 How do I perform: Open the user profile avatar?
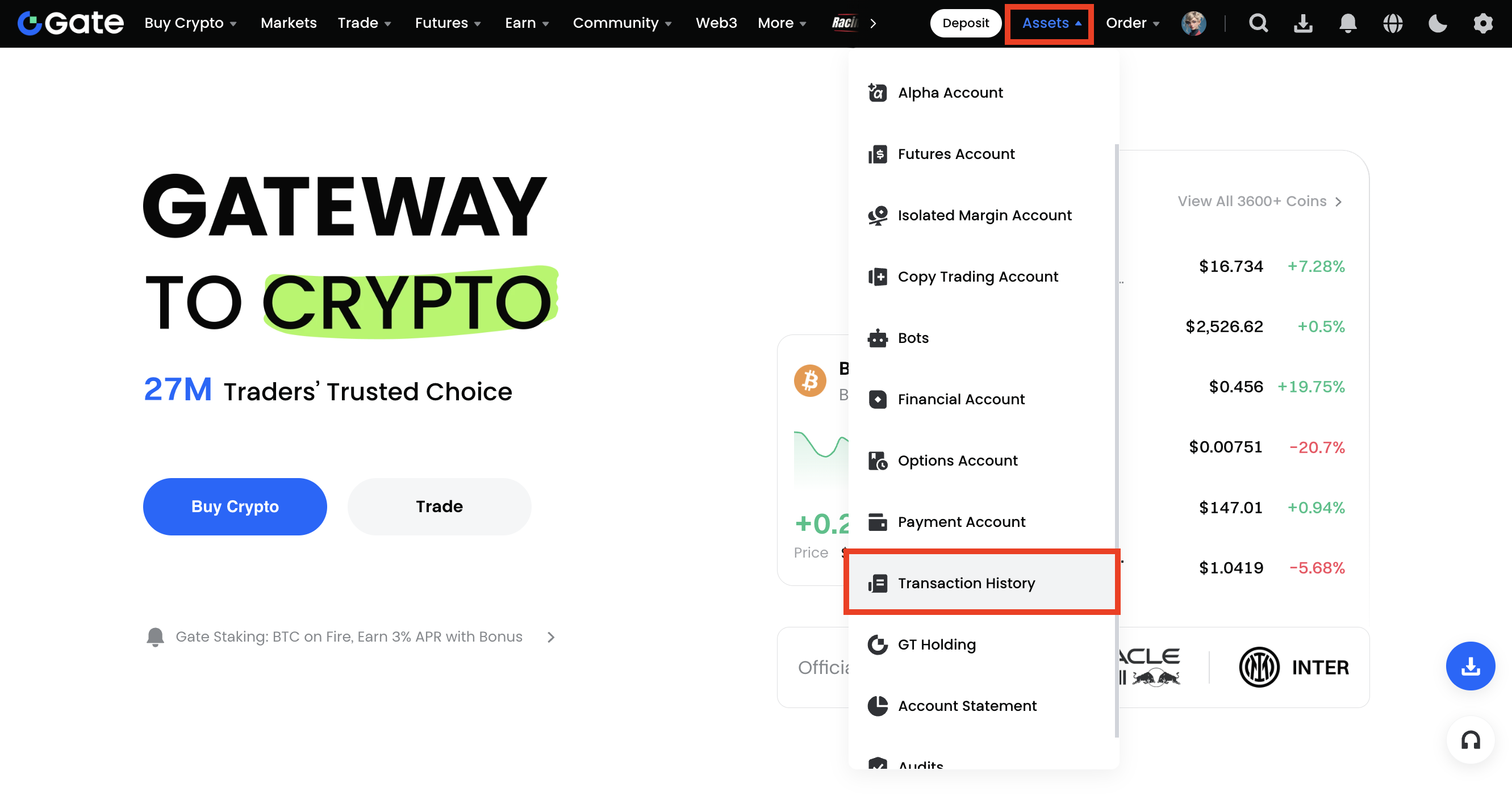[x=1193, y=23]
